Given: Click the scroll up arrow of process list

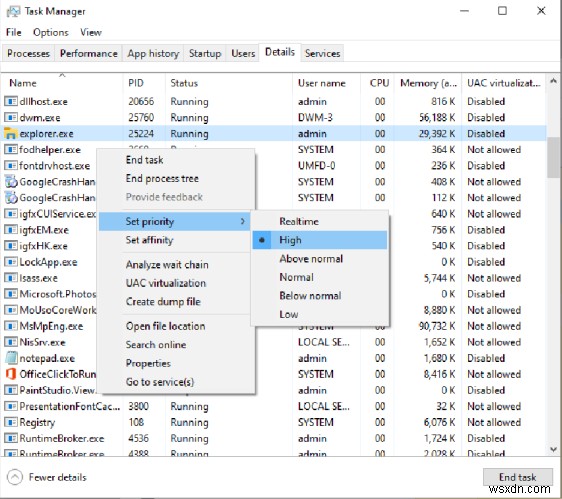Looking at the screenshot, I should (x=553, y=82).
